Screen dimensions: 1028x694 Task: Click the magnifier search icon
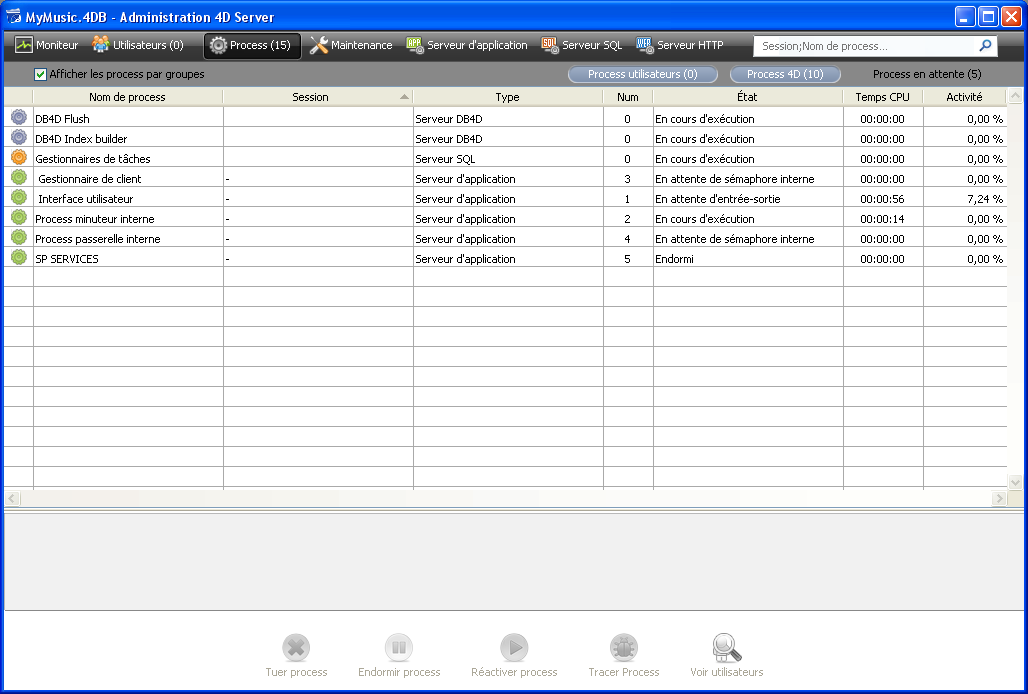pyautogui.click(x=985, y=45)
